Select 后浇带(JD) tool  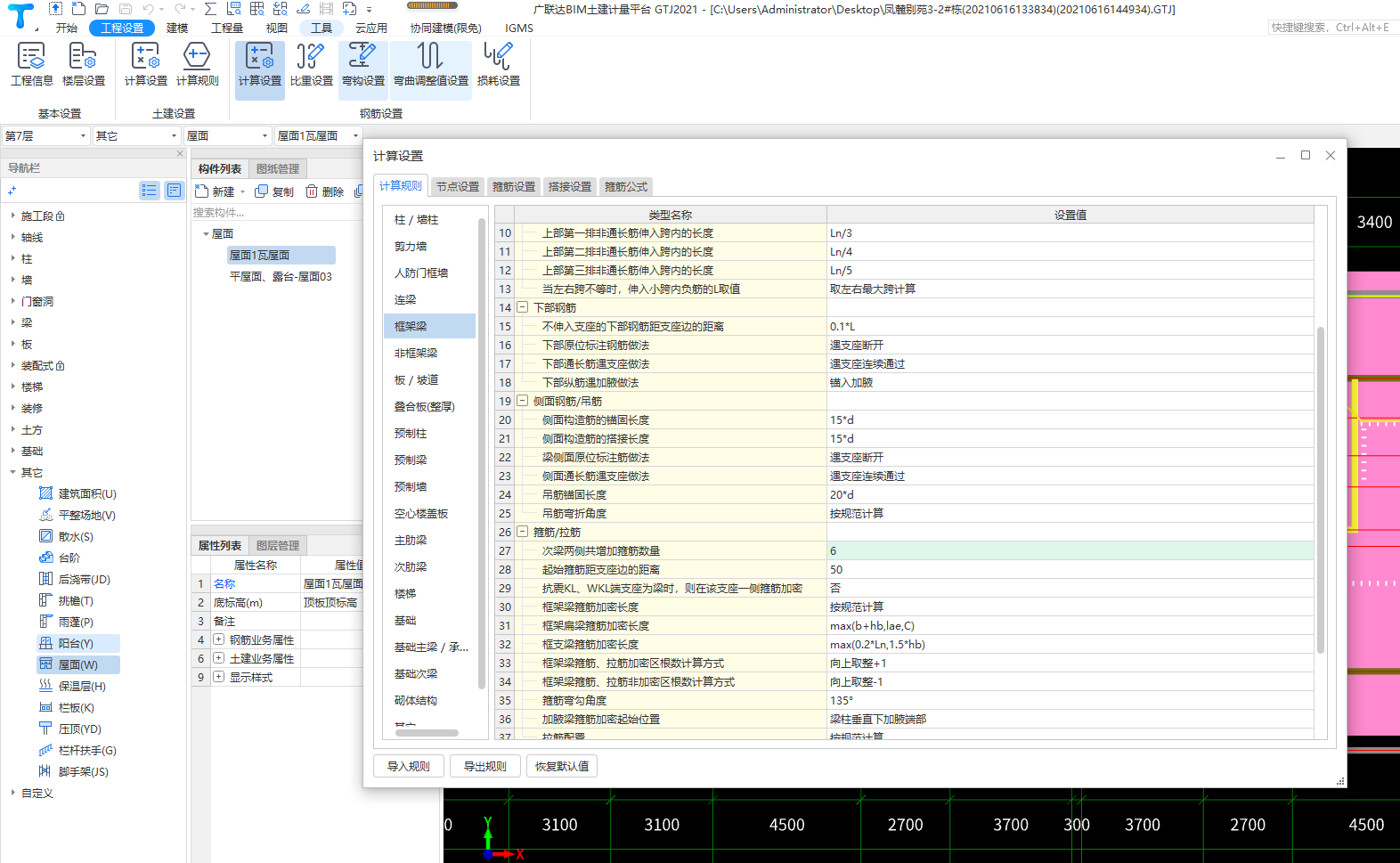[75, 579]
